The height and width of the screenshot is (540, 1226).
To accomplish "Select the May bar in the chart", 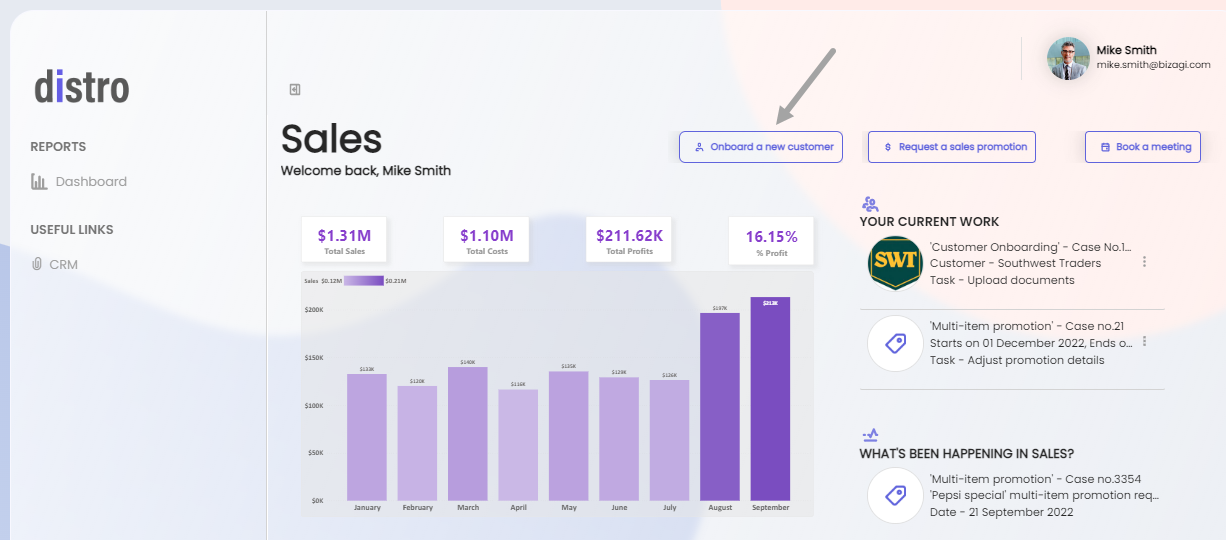I will point(569,436).
